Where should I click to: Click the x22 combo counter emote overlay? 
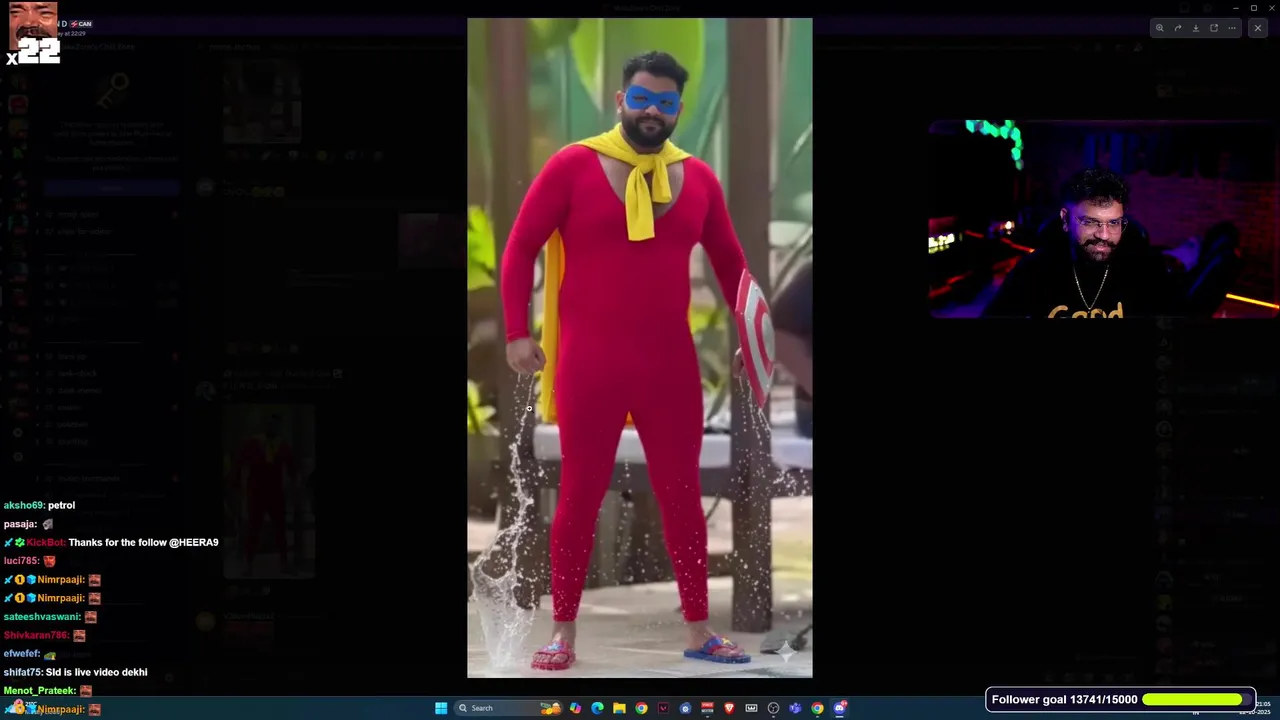coord(33,34)
